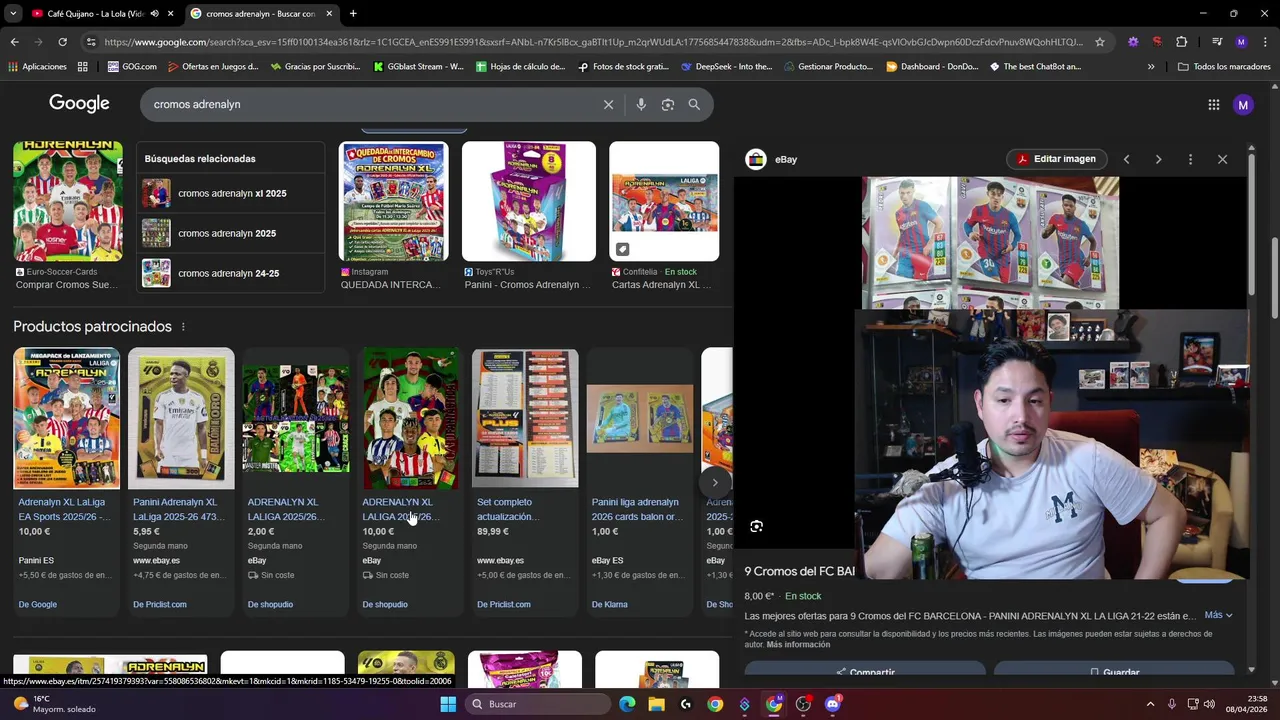Image resolution: width=1280 pixels, height=720 pixels.
Task: Open the Aplicaciones bookmark shortcut
Action: tap(37, 67)
